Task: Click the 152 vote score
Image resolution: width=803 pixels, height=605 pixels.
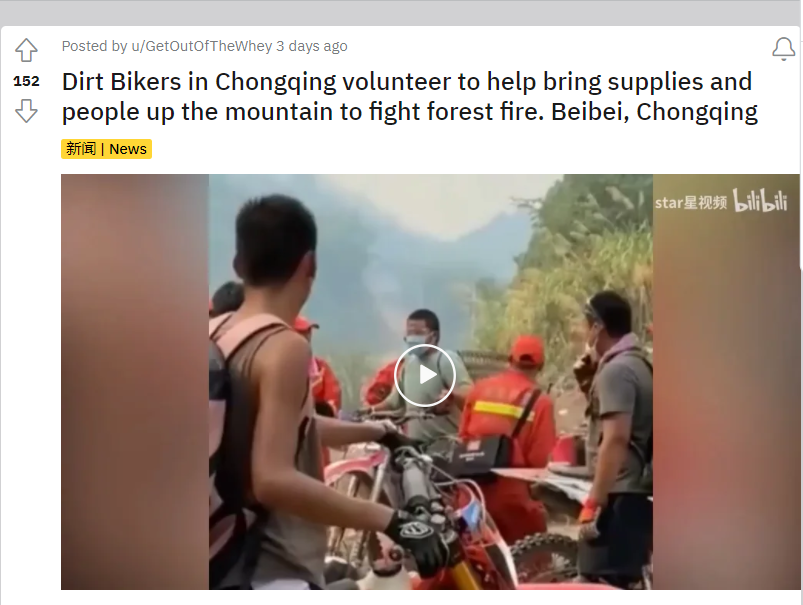Action: coord(26,81)
